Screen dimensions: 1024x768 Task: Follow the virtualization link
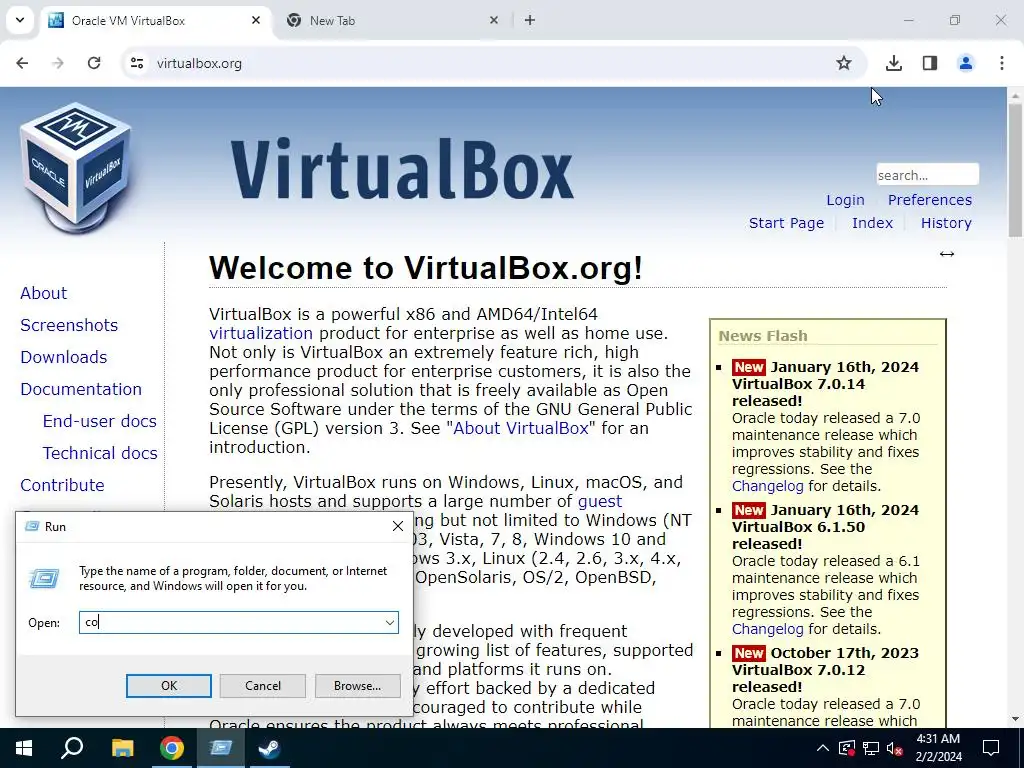[x=261, y=333]
